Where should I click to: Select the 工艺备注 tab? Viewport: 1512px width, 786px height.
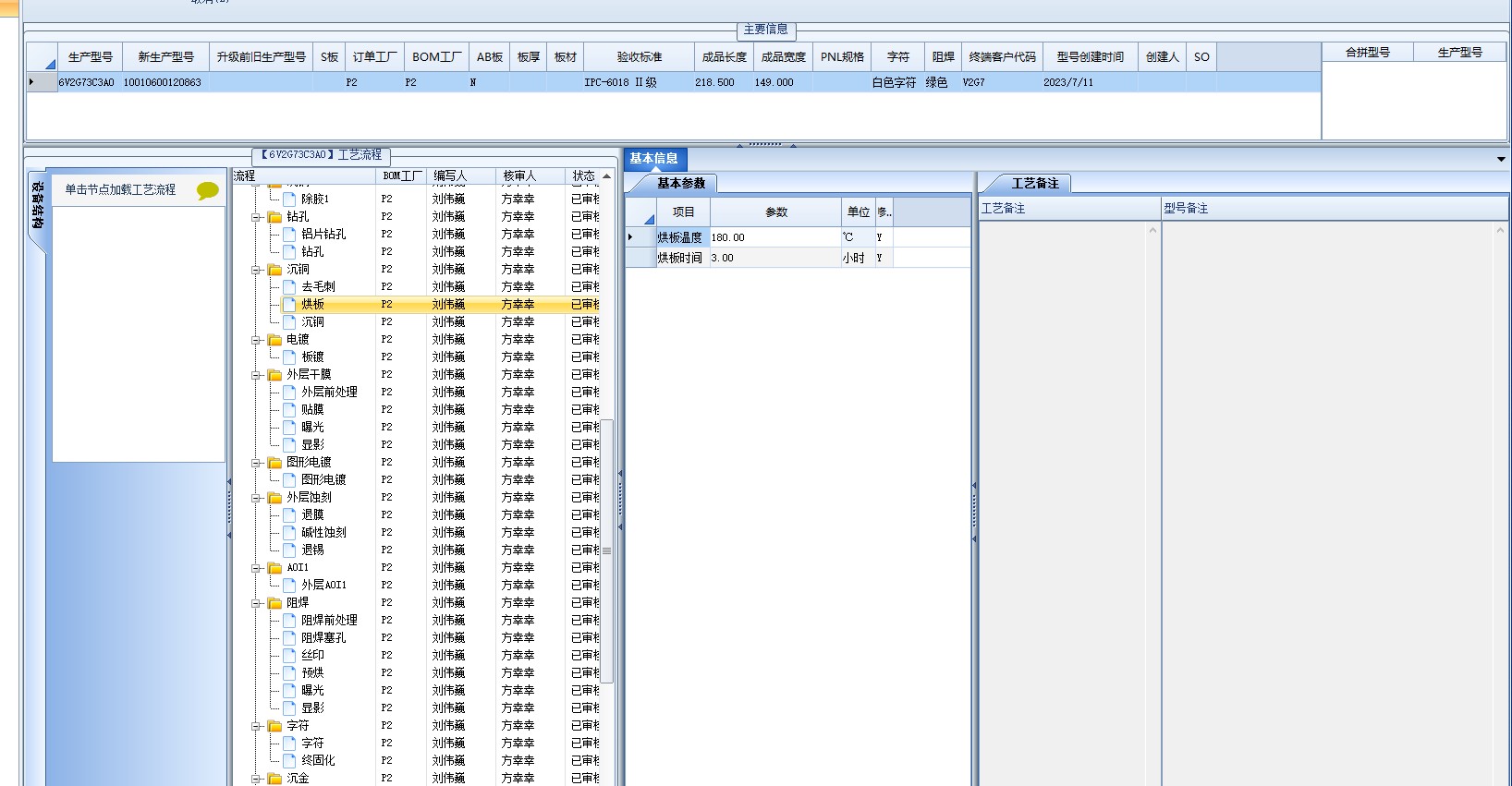(1035, 183)
